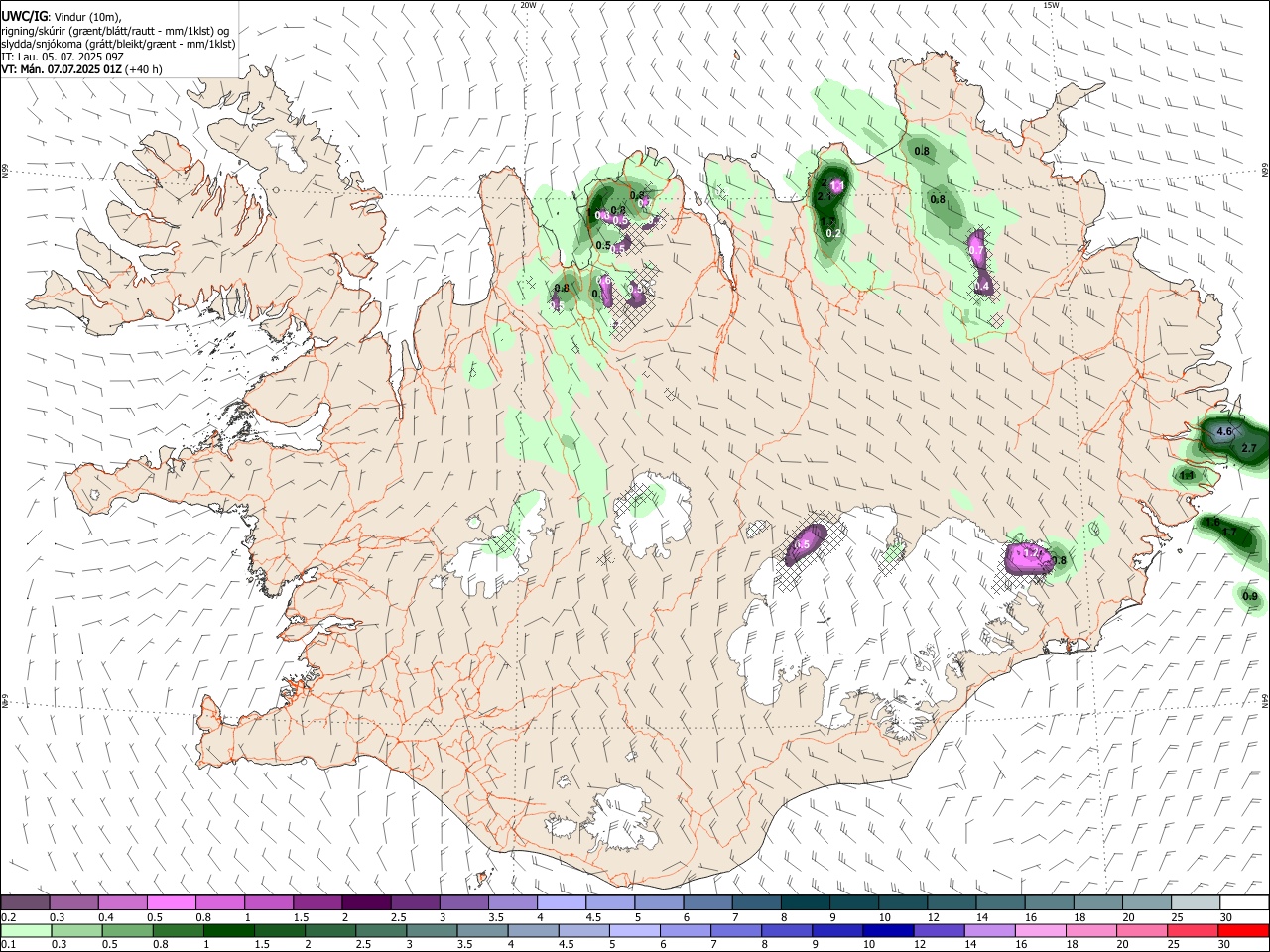Click the 15W longitude label

tap(1052, 5)
